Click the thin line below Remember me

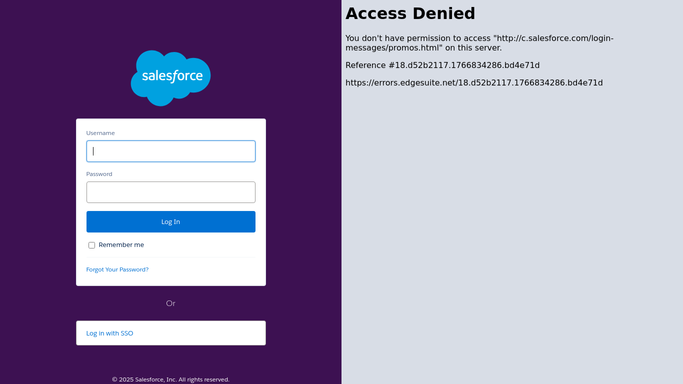tap(171, 257)
